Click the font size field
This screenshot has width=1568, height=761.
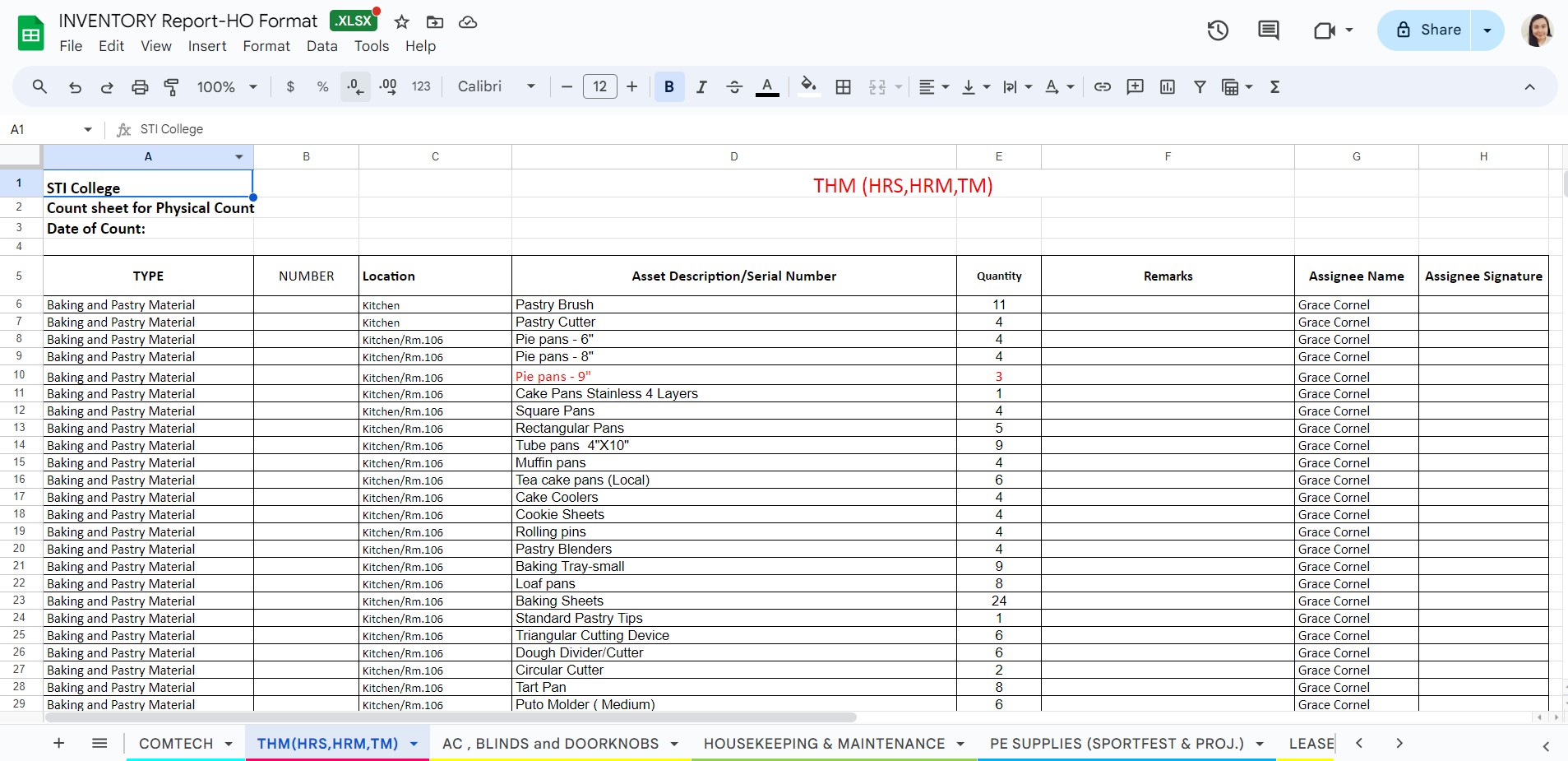click(599, 86)
